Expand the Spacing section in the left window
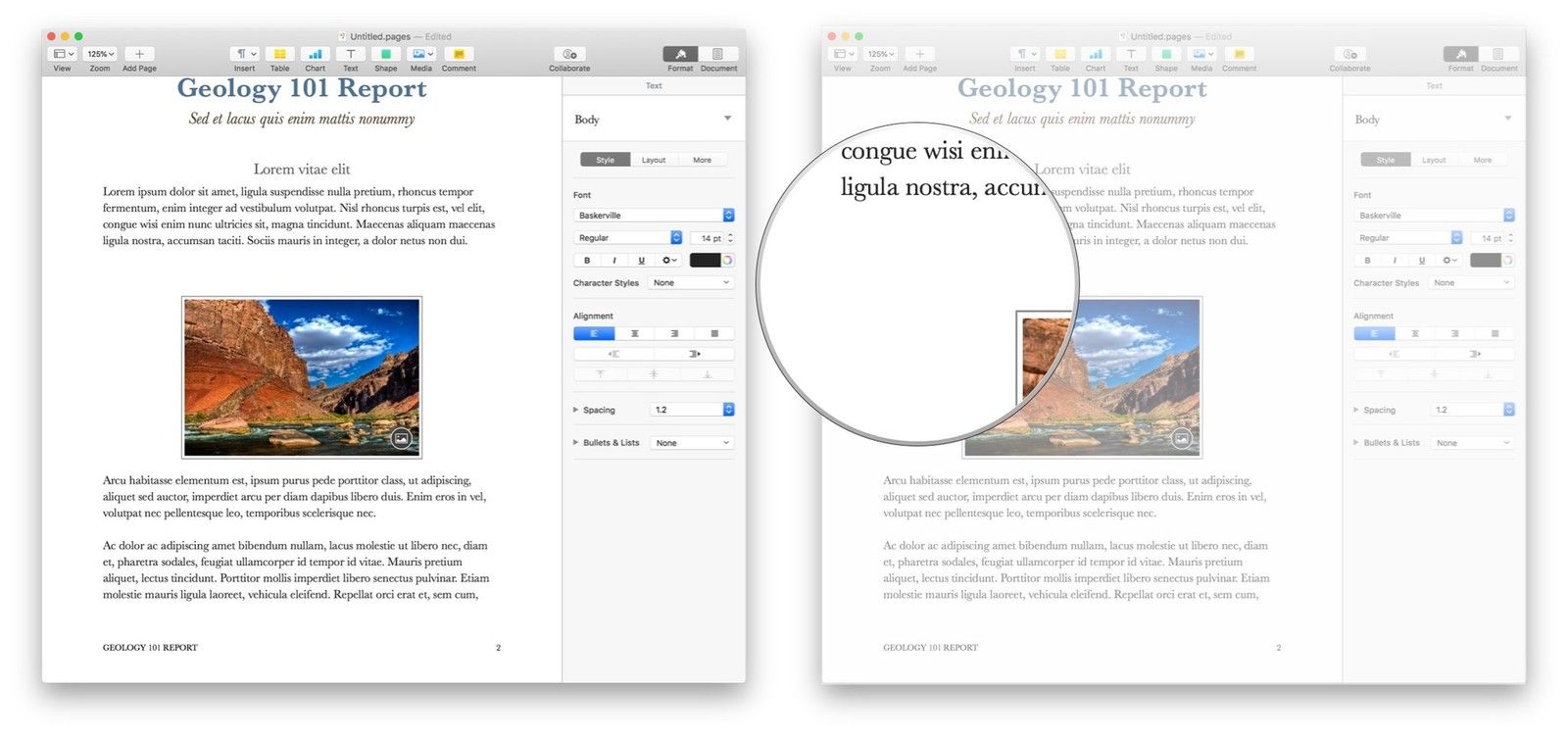The image size is (1568, 737). click(576, 411)
